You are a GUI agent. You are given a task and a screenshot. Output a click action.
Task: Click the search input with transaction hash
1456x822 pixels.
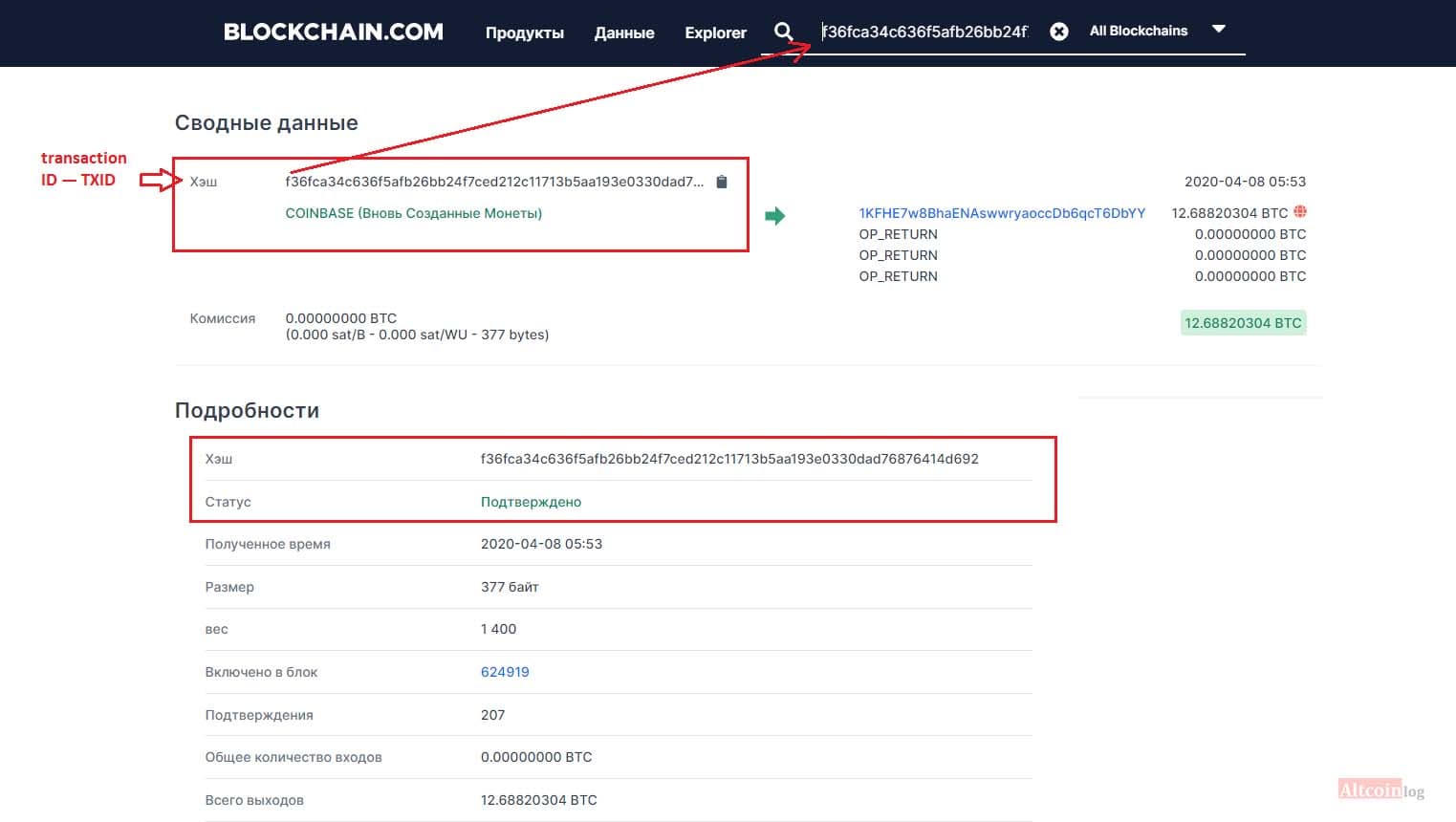click(924, 32)
